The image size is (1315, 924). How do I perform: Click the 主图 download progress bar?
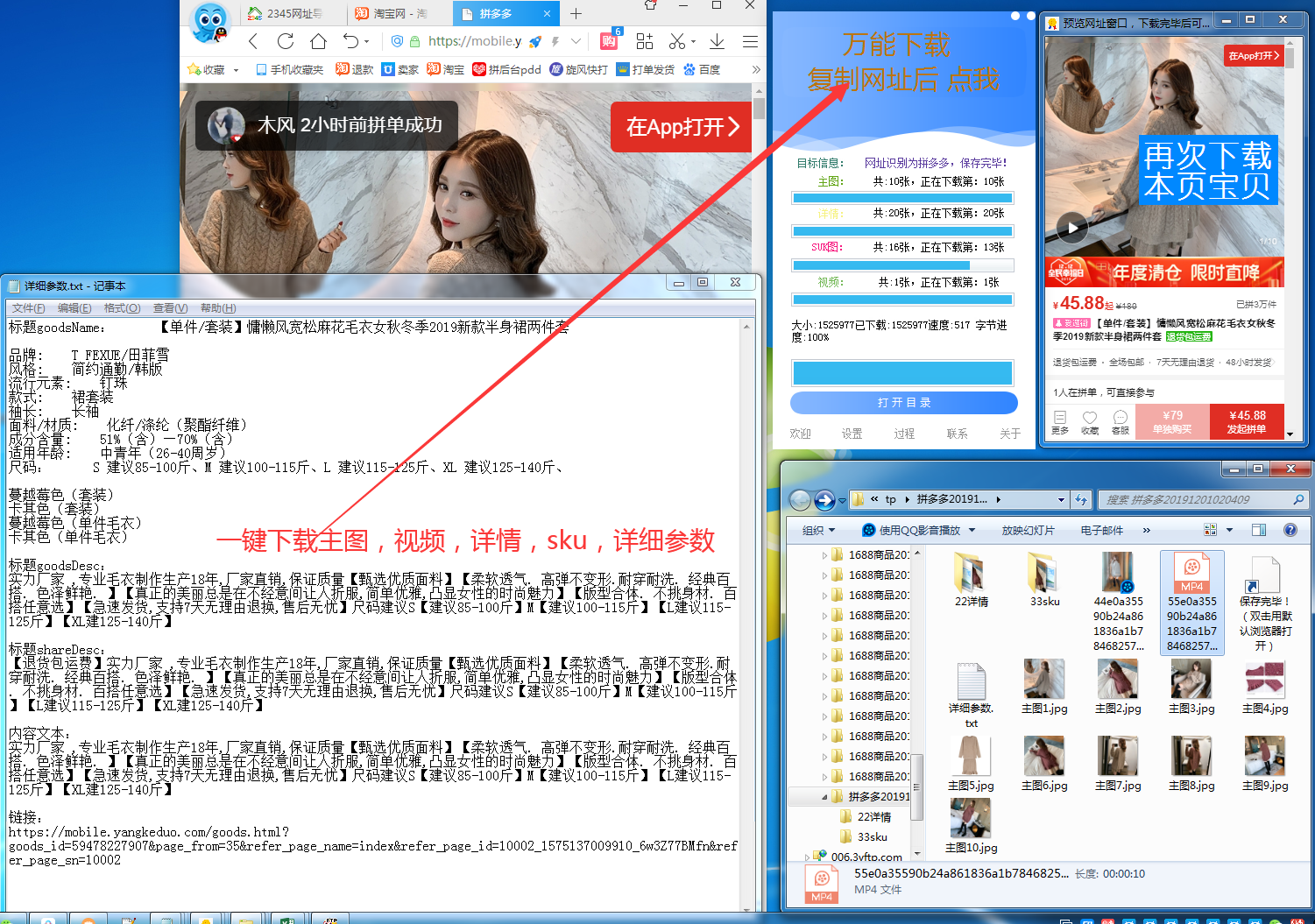tap(902, 198)
